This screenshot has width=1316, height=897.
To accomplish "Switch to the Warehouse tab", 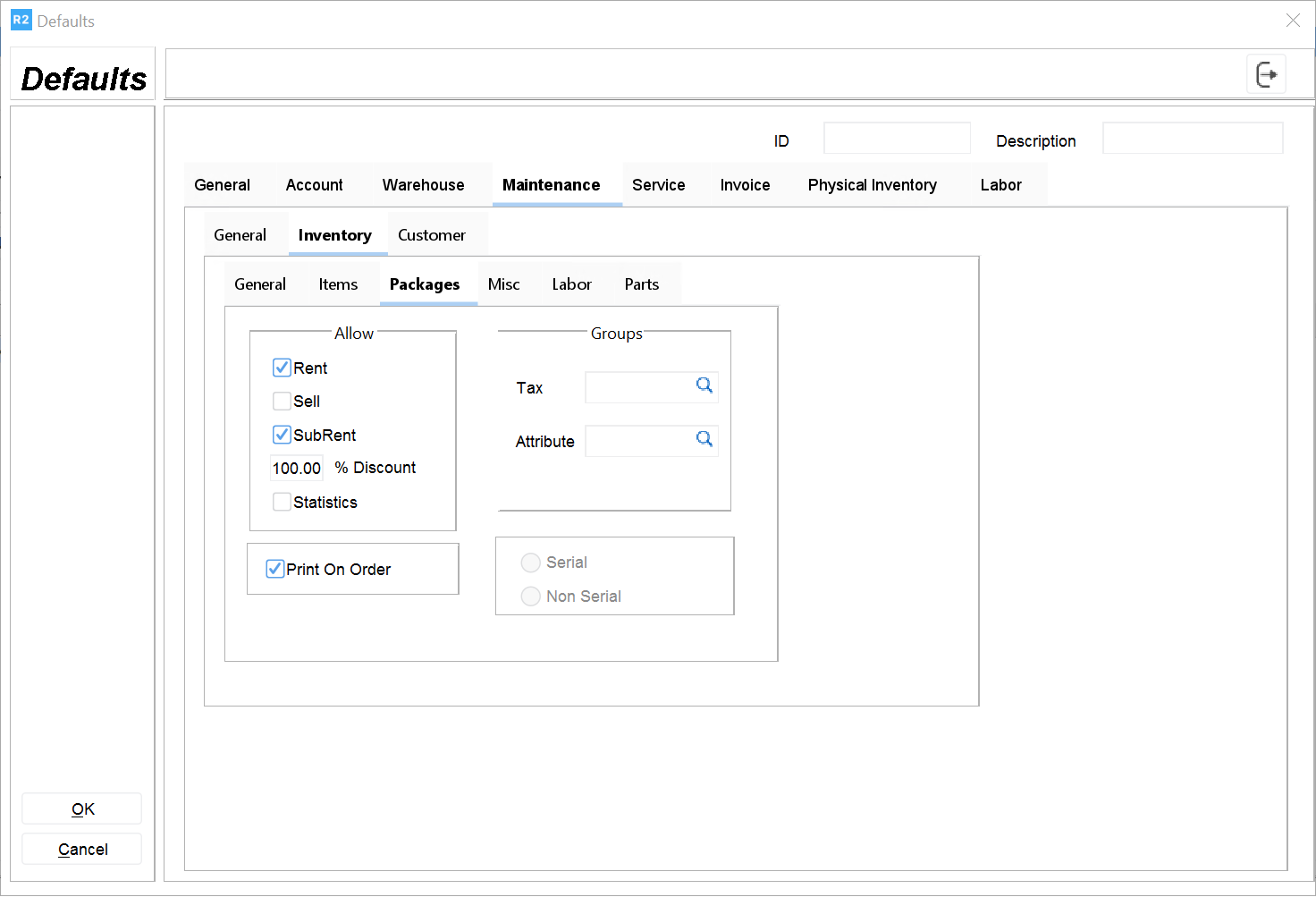I will [423, 185].
